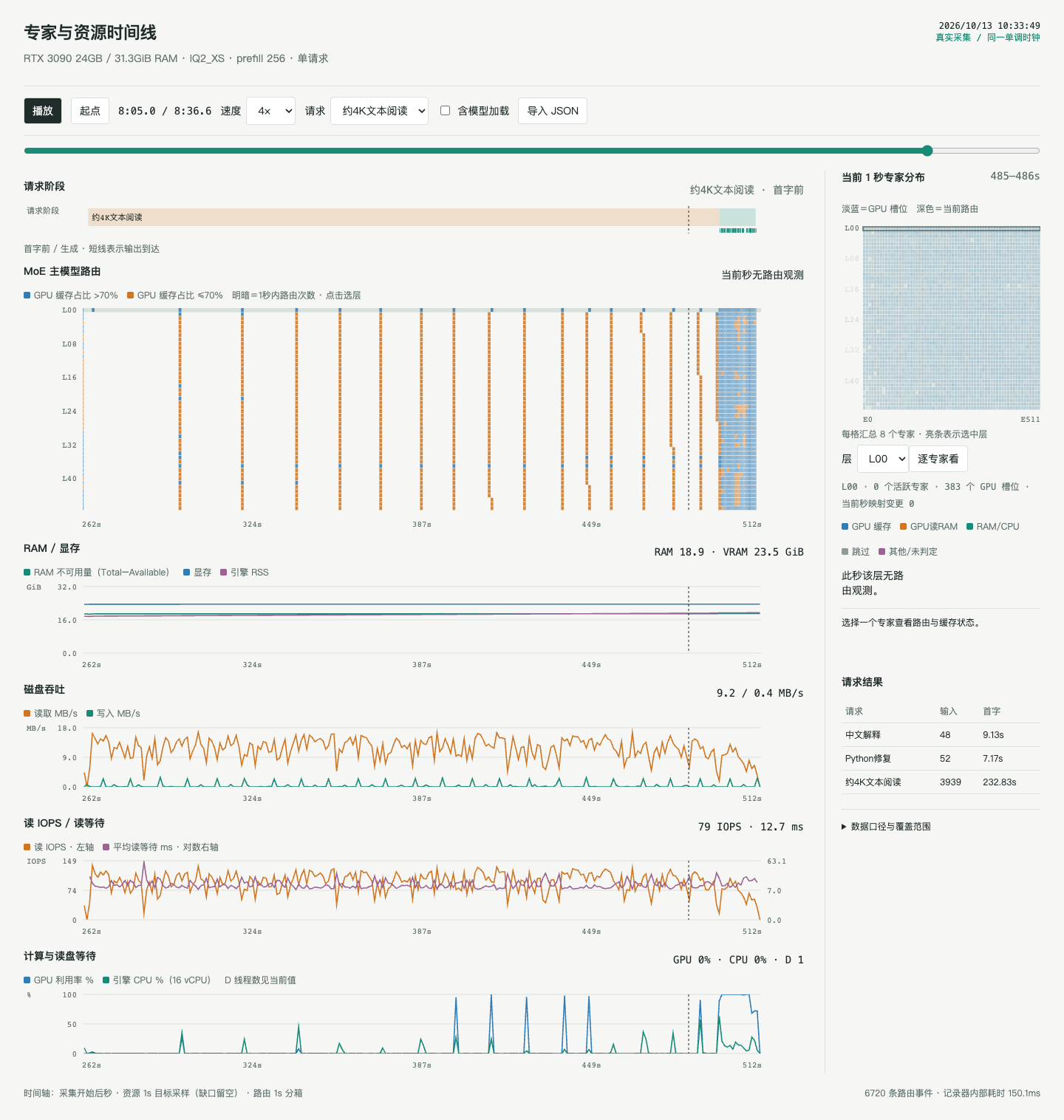Click the 真实采集 / 同一单调时钟 status text
1064x1120 pixels.
pyautogui.click(x=988, y=38)
